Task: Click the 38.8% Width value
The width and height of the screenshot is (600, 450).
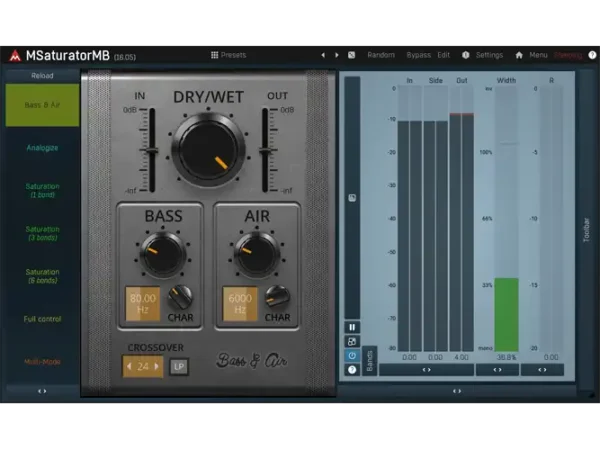Action: [506, 357]
